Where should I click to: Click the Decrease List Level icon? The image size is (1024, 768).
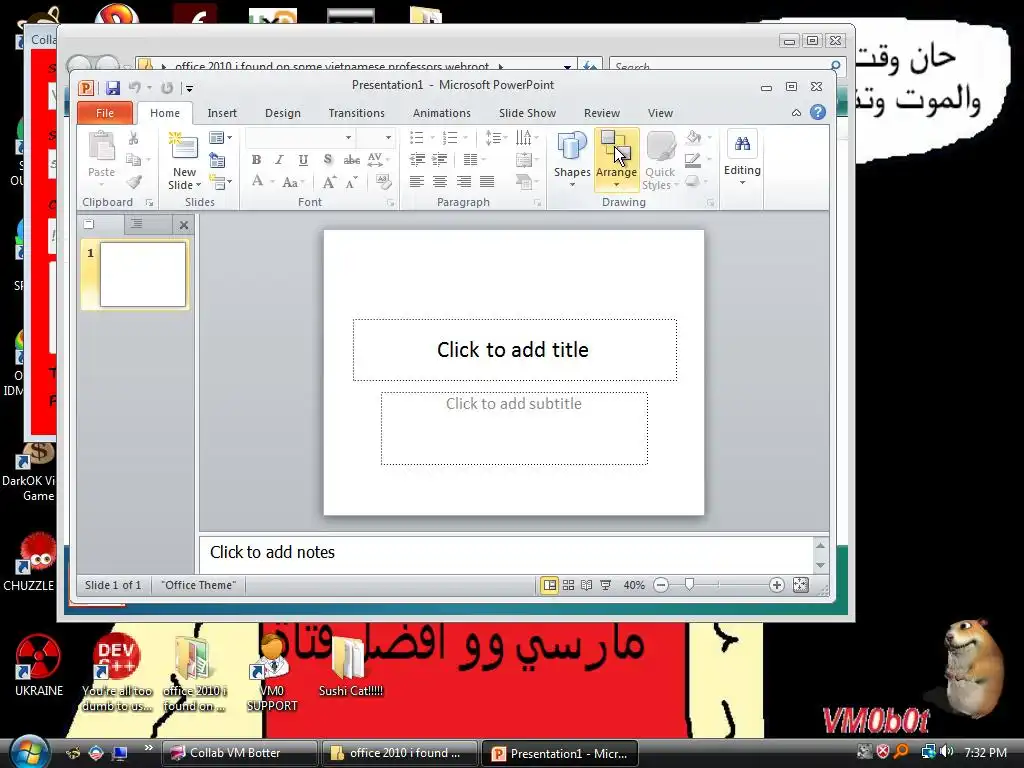click(417, 160)
